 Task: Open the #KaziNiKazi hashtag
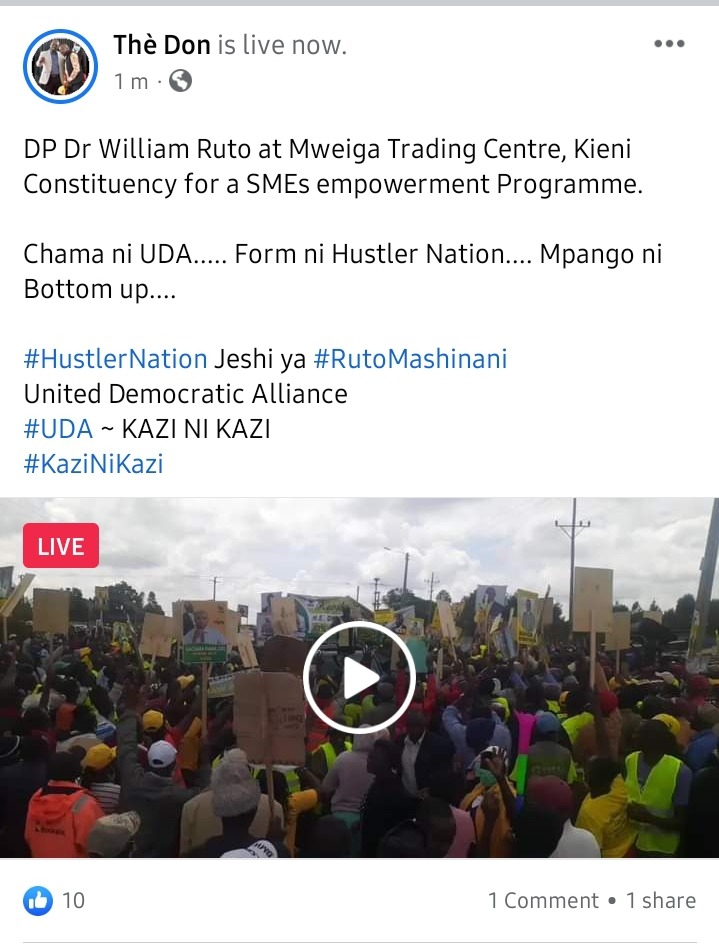94,464
